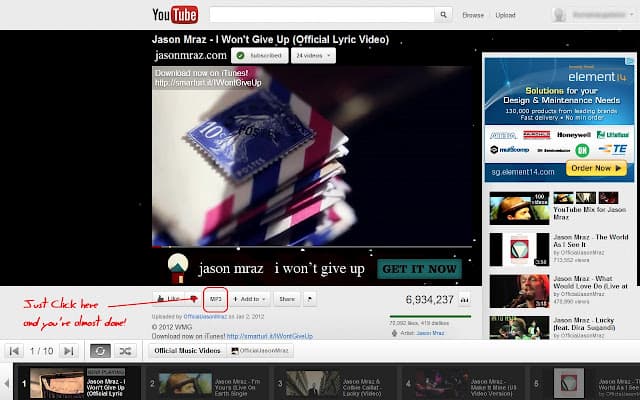This screenshot has height=400, width=640.
Task: Click the search magnifier button
Action: point(442,15)
